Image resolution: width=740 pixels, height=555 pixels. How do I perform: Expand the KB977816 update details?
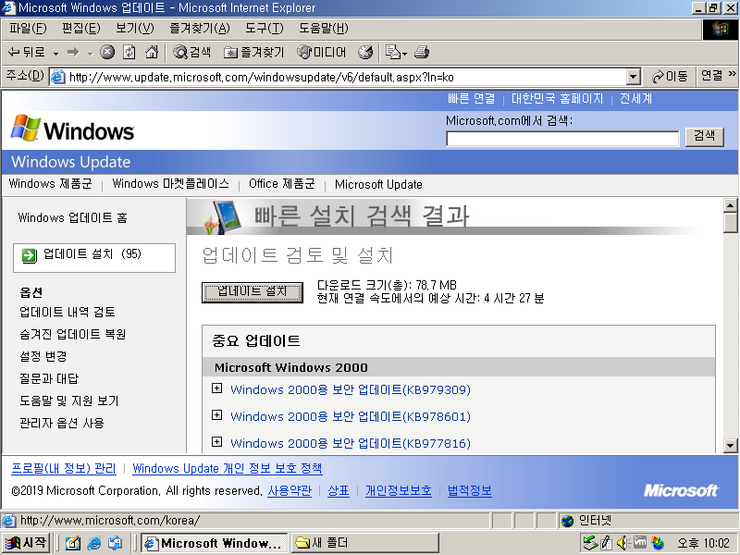point(217,442)
